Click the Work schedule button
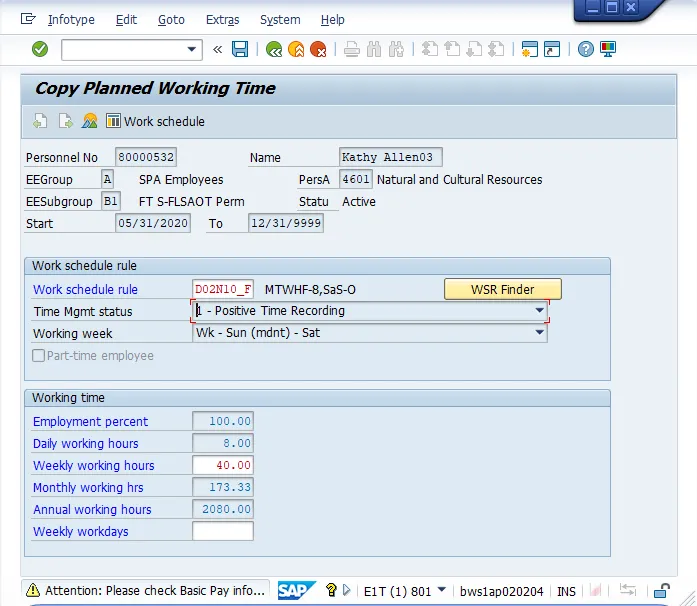The image size is (697, 606). click(x=155, y=121)
